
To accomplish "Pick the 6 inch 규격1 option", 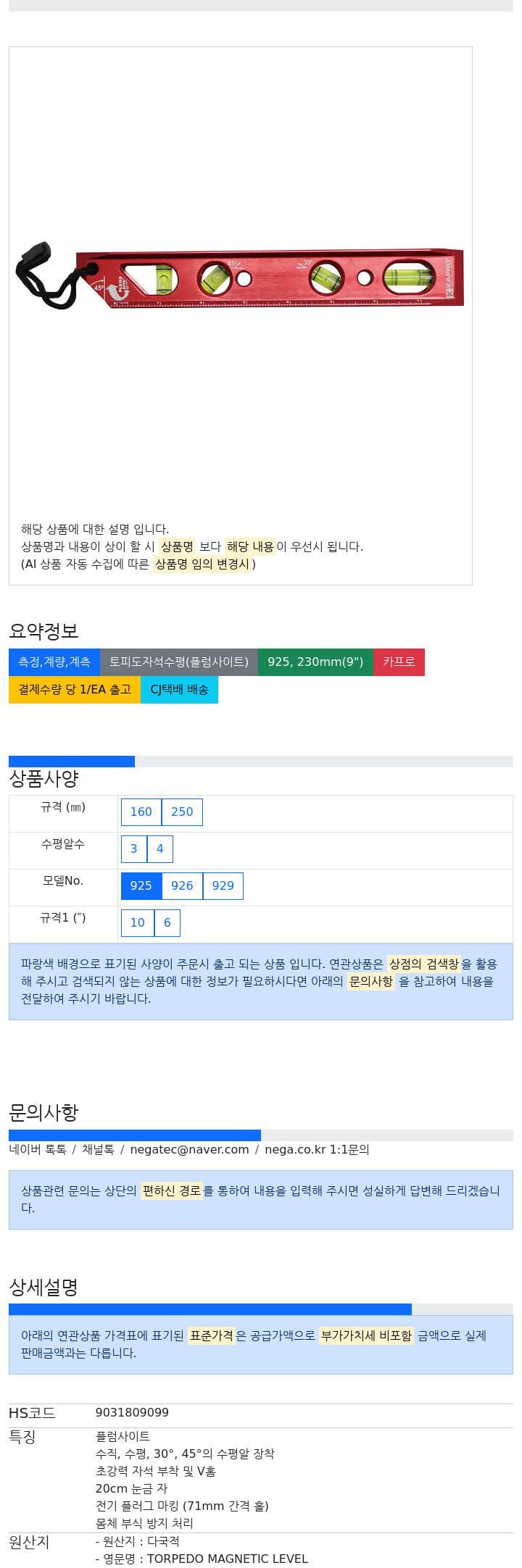I will point(167,922).
